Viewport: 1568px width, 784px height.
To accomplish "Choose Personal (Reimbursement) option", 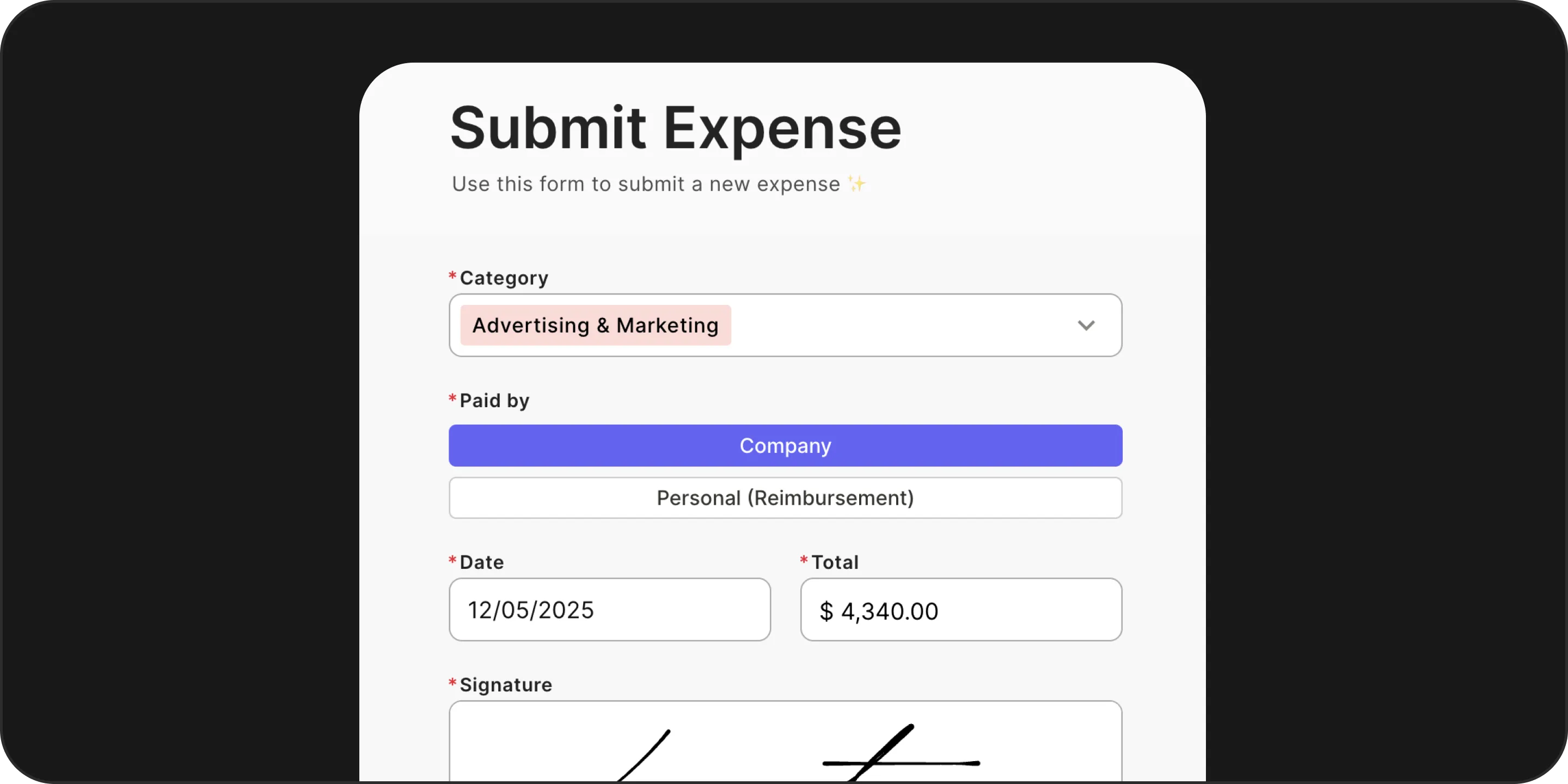I will coord(785,497).
